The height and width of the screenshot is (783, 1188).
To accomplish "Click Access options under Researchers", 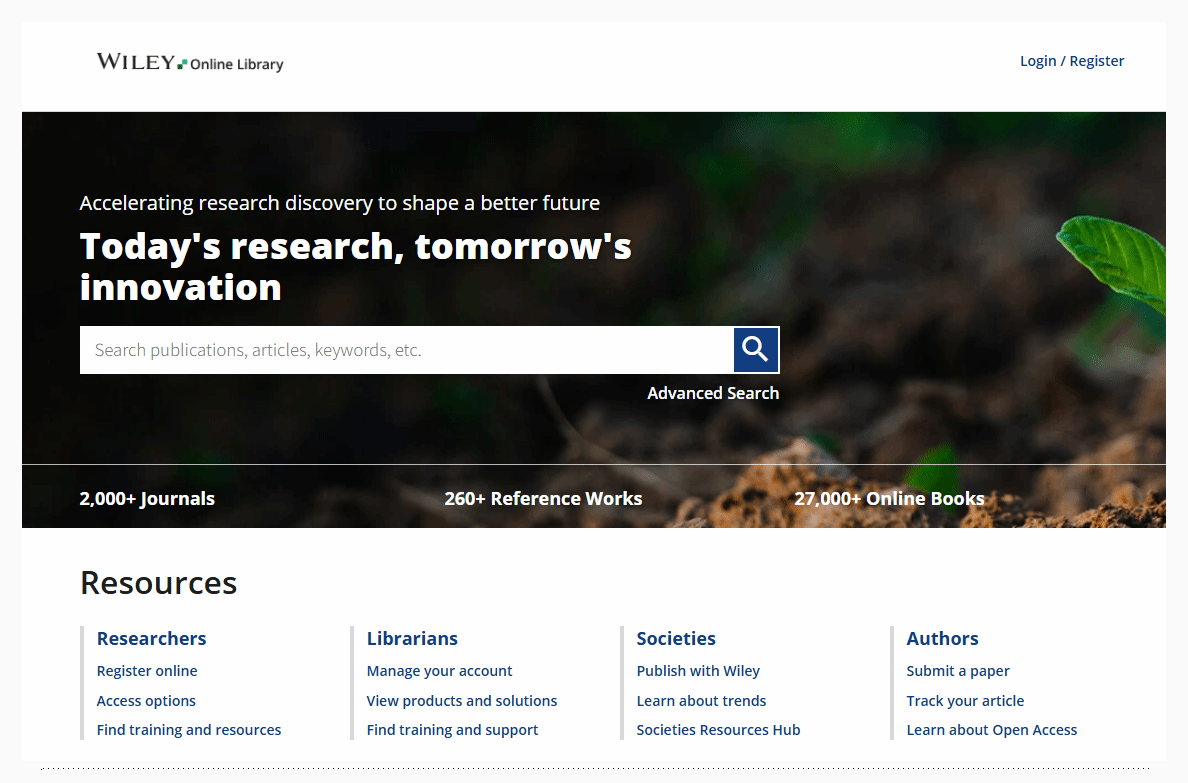I will coord(146,701).
